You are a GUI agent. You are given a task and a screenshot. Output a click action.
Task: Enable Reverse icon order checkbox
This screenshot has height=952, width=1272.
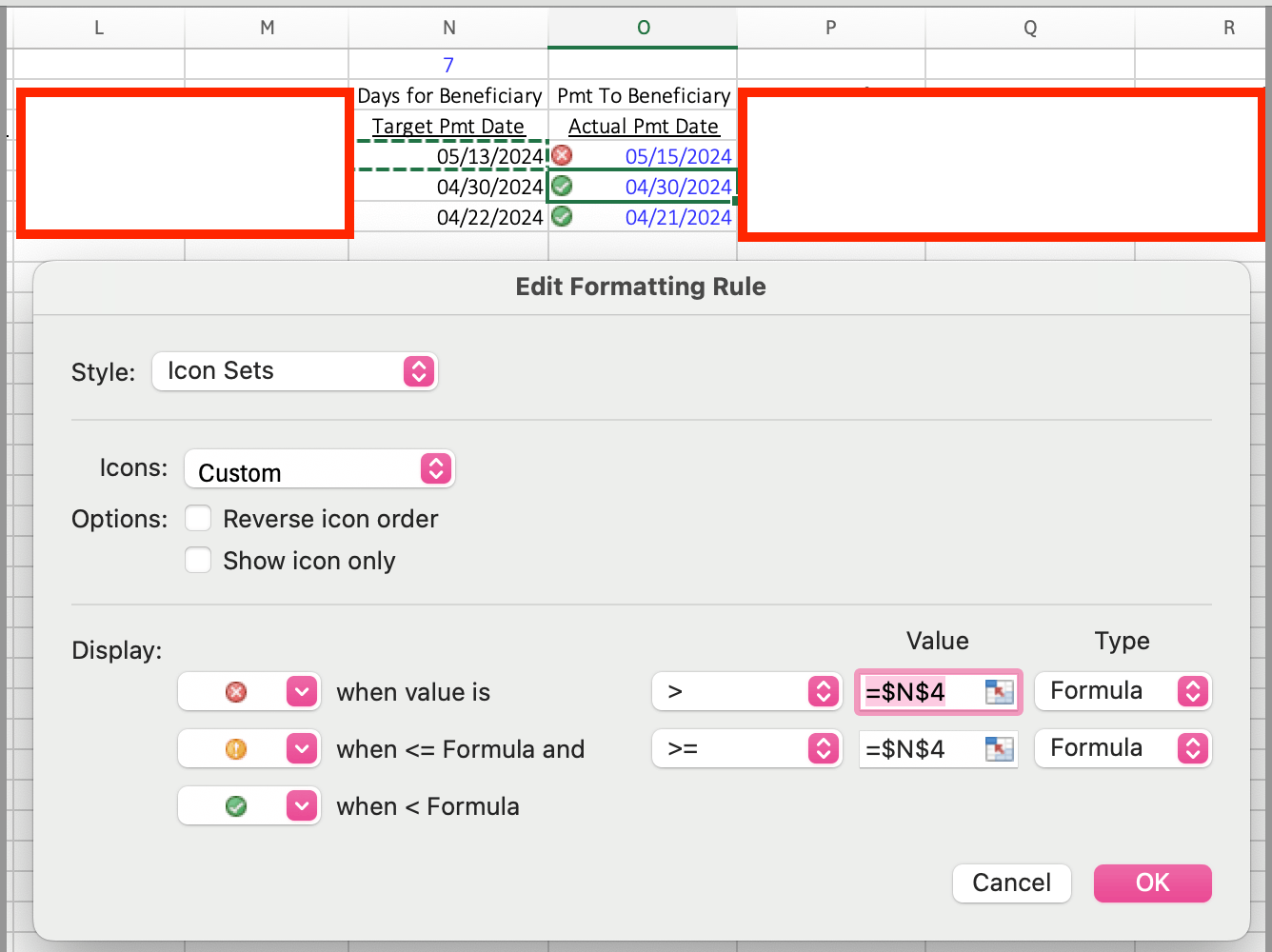[198, 519]
